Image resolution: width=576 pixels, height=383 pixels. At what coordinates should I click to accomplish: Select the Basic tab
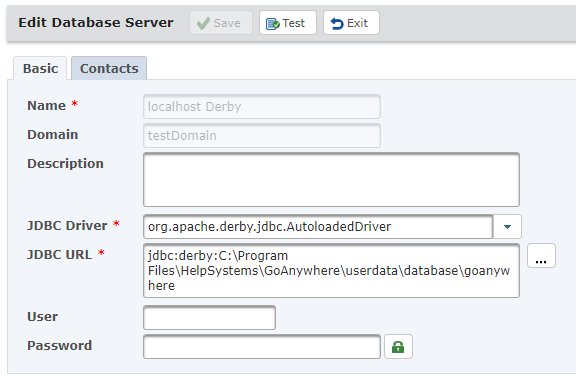pyautogui.click(x=40, y=68)
